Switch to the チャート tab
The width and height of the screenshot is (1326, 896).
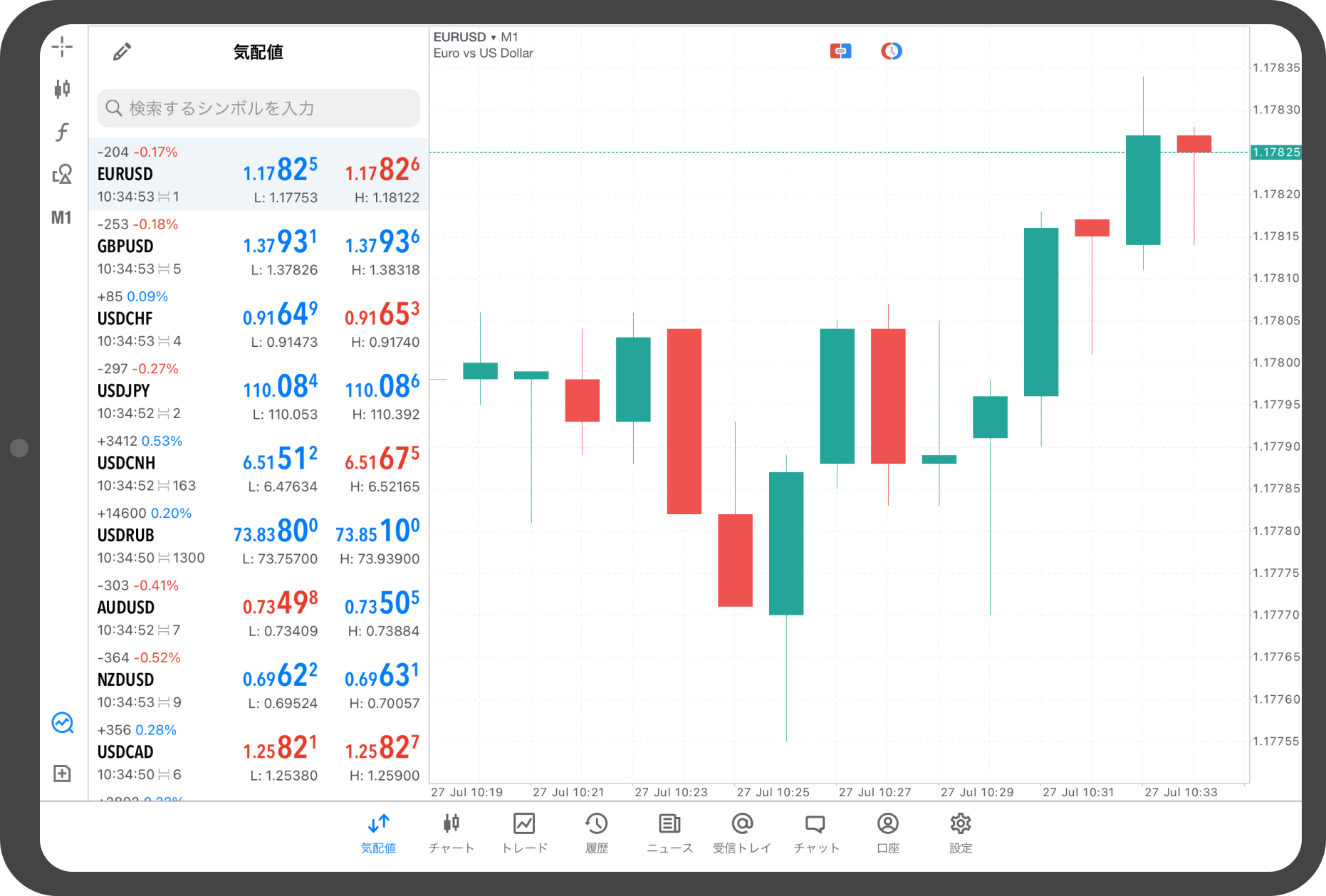pyautogui.click(x=451, y=832)
